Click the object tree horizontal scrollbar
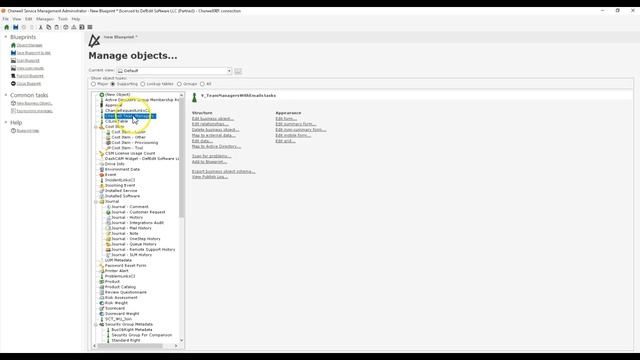This screenshot has height=360, width=640. pos(135,346)
